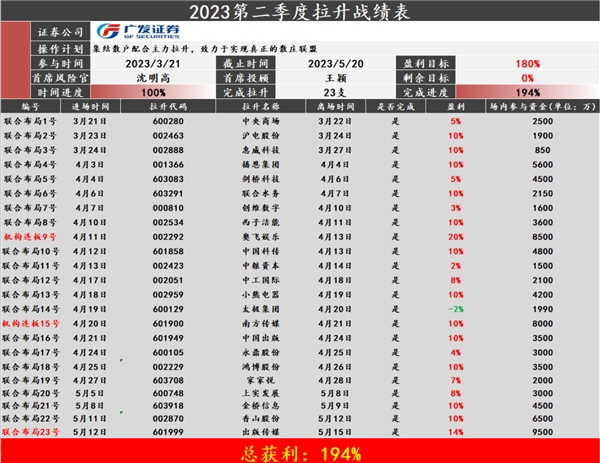Select the '证券公司' label cell
Screen dimensions: 600x463
point(60,32)
